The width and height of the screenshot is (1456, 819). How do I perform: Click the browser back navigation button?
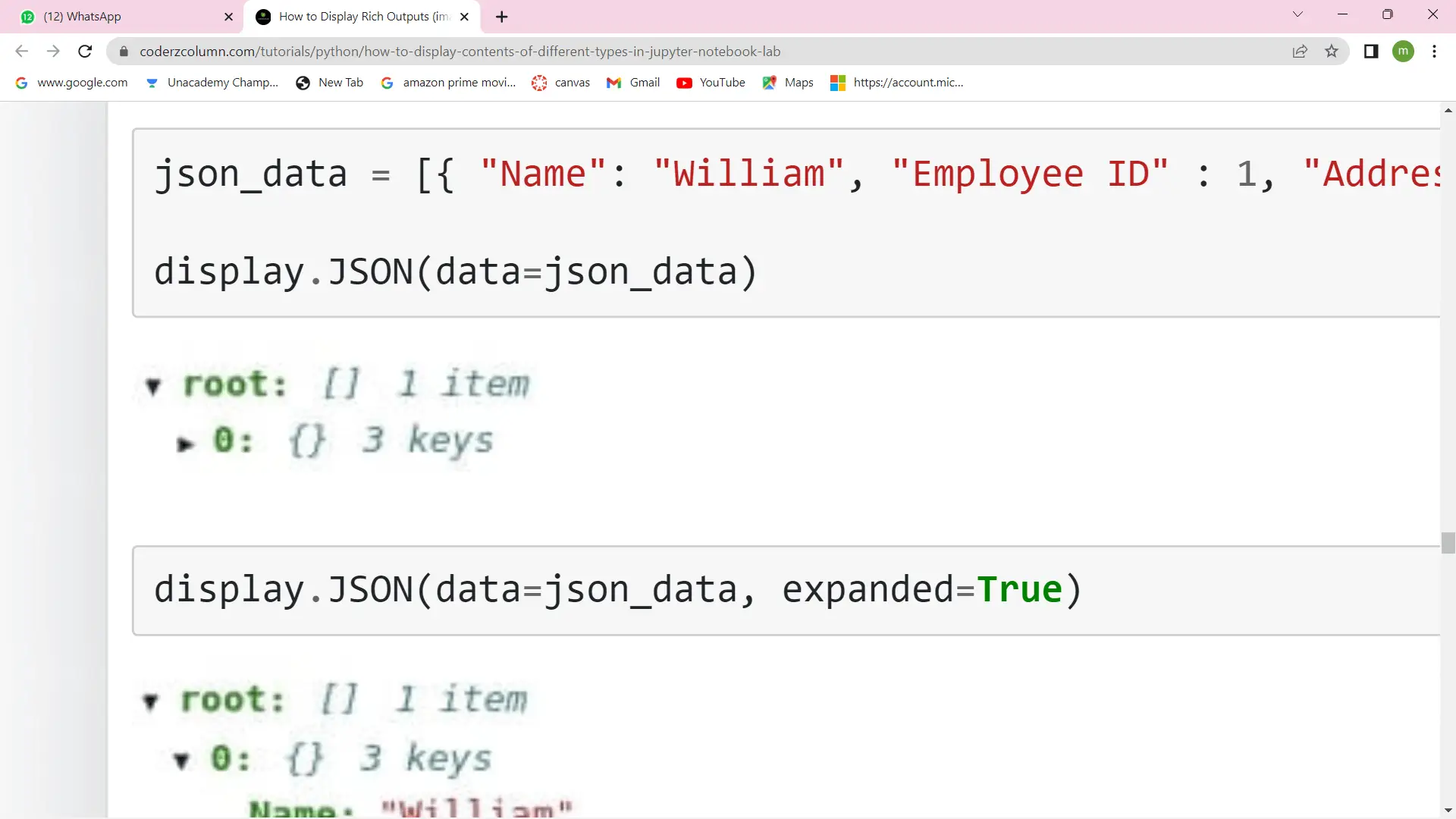click(x=21, y=51)
